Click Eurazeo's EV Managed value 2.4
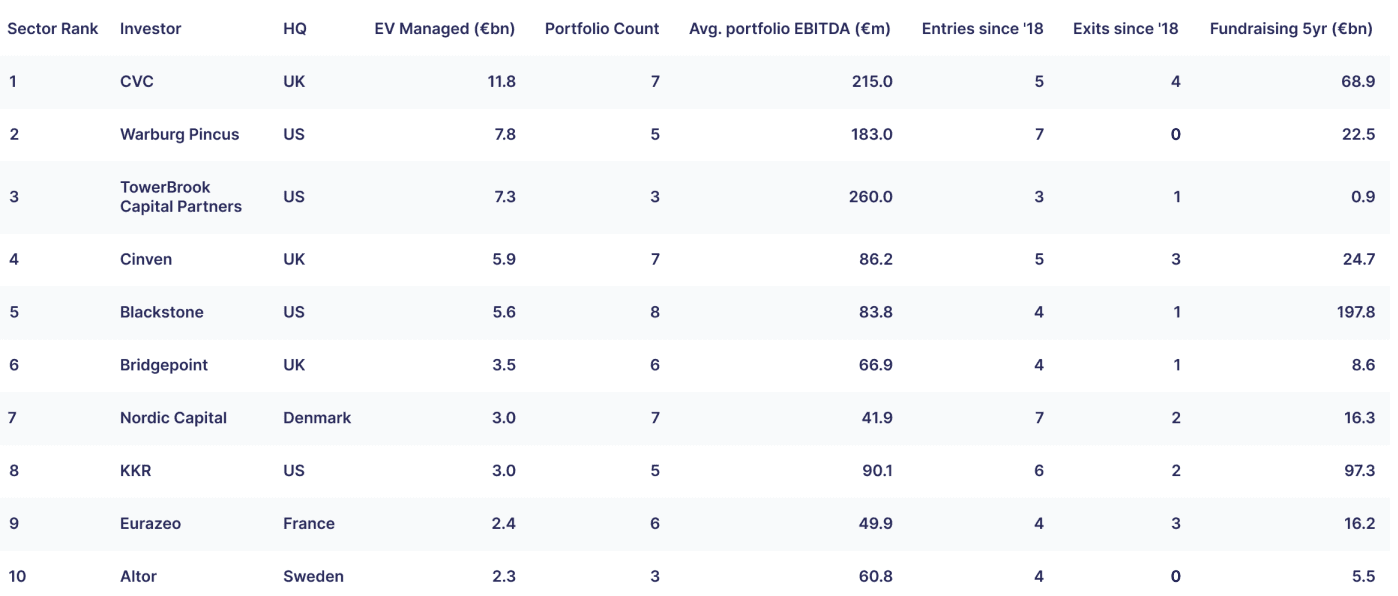Image resolution: width=1398 pixels, height=596 pixels. pos(505,524)
